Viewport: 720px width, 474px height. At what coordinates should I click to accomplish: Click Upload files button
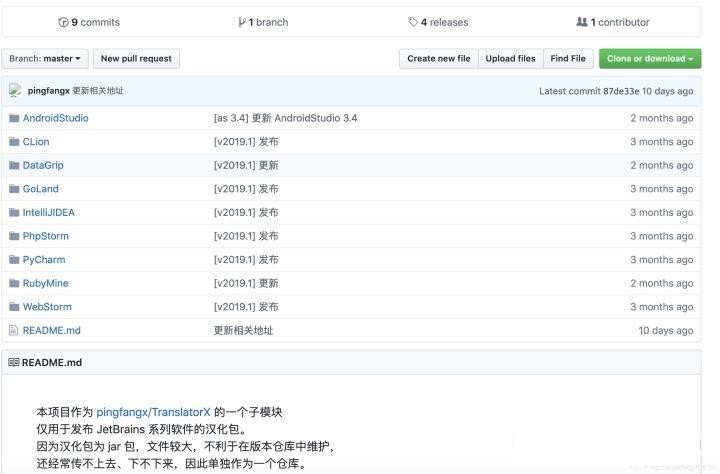pyautogui.click(x=510, y=59)
